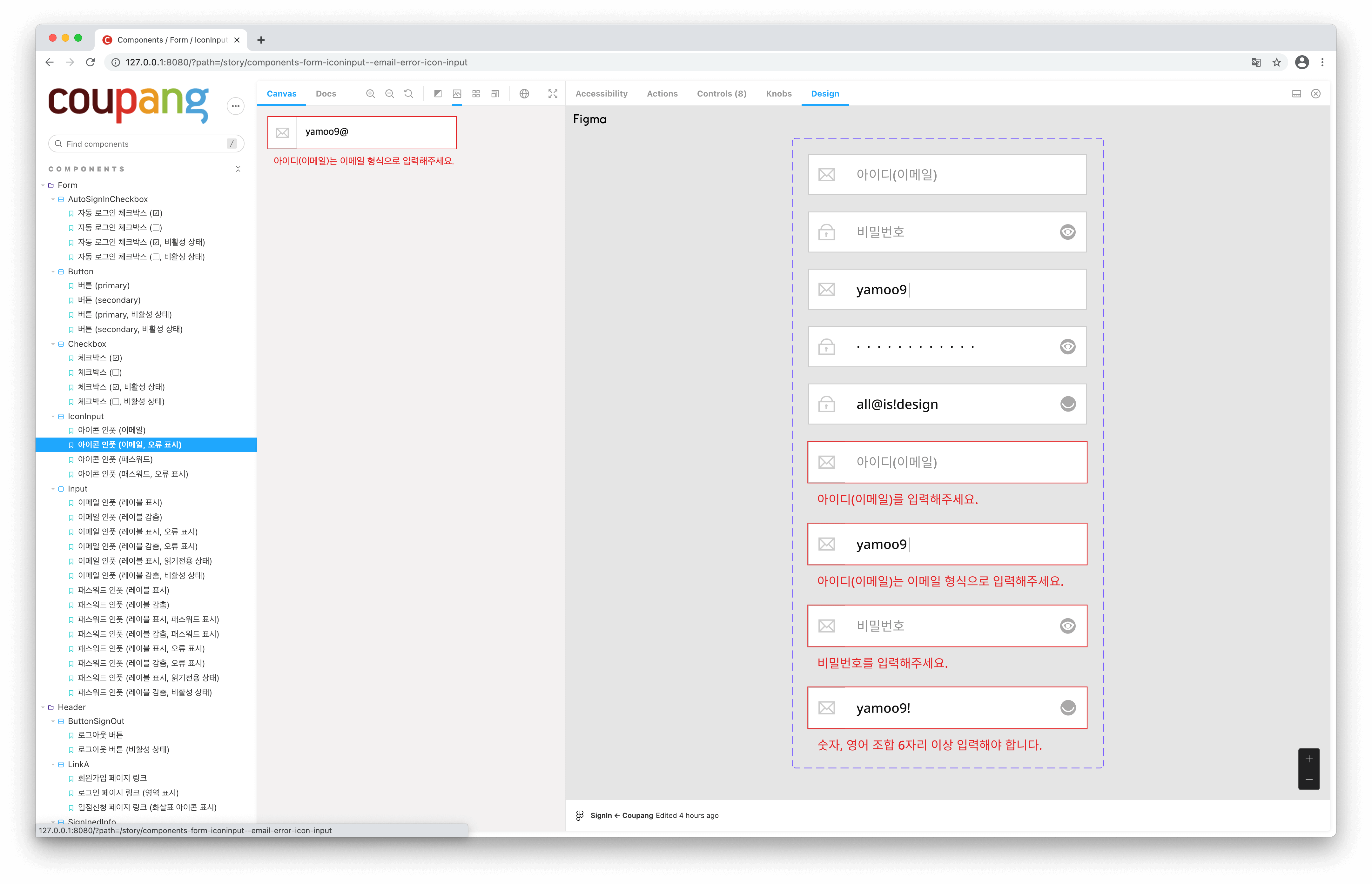The width and height of the screenshot is (1372, 884).
Task: Open the Actions addon tab
Action: pos(662,94)
